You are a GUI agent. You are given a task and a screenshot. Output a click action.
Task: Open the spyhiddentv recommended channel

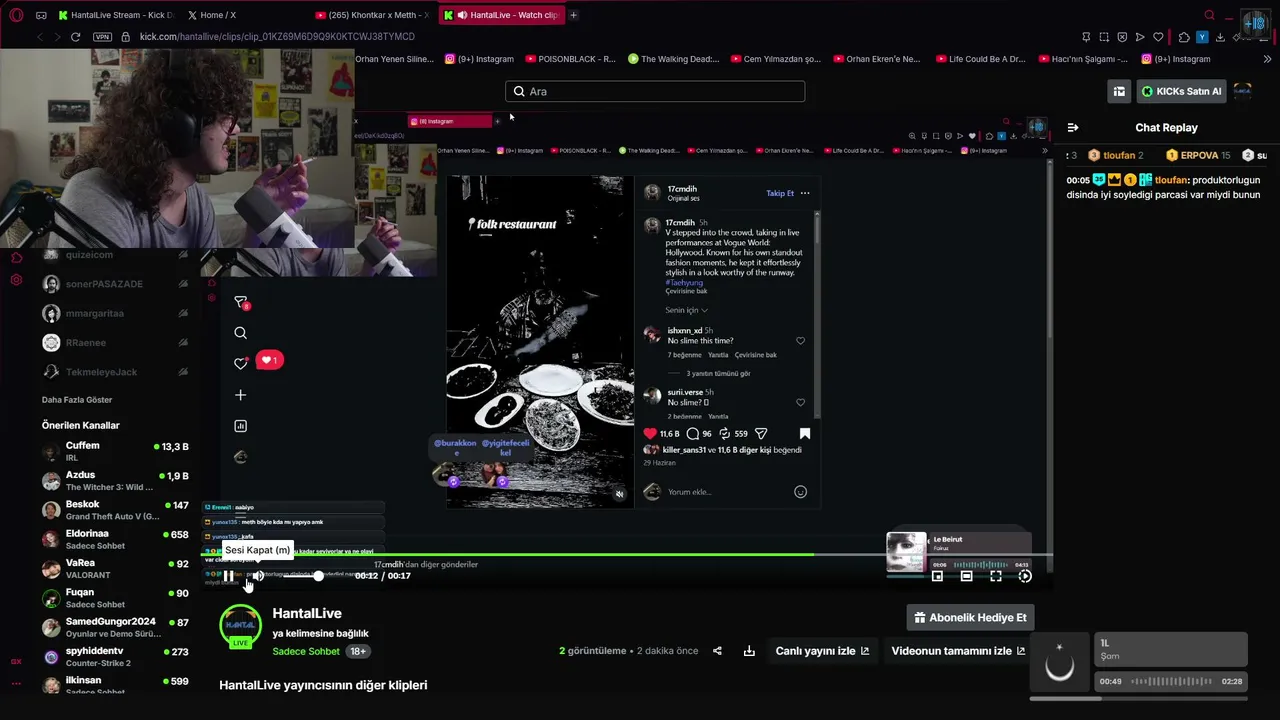point(115,657)
